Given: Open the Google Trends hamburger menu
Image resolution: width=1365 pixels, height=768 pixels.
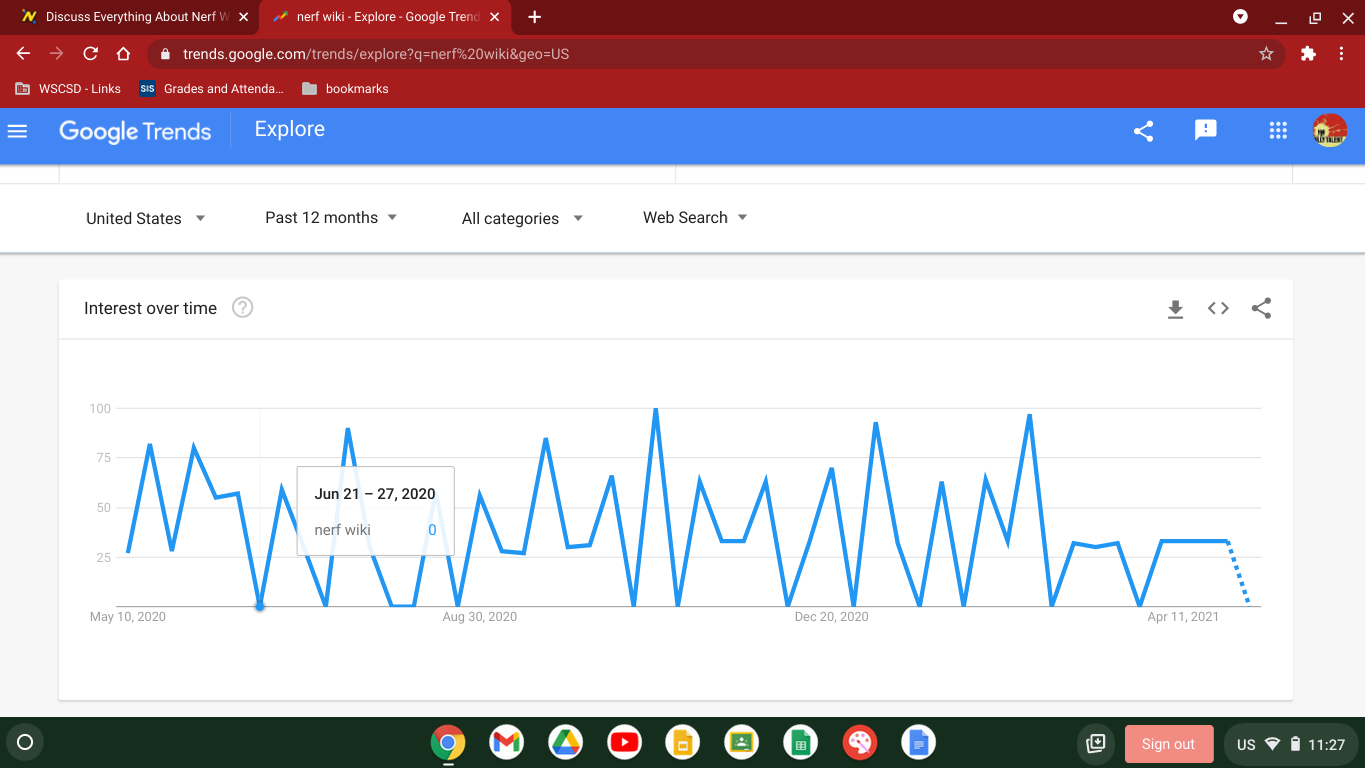Looking at the screenshot, I should 17,131.
